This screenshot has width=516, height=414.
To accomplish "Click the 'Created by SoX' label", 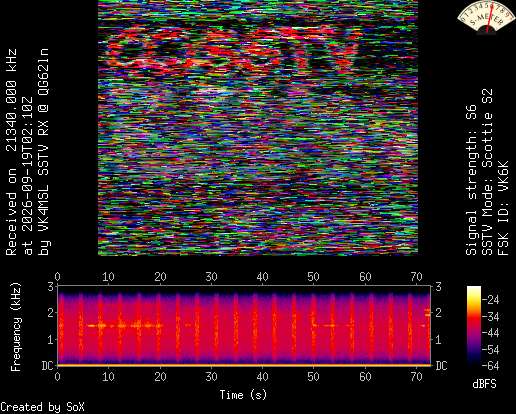I will click(42, 407).
